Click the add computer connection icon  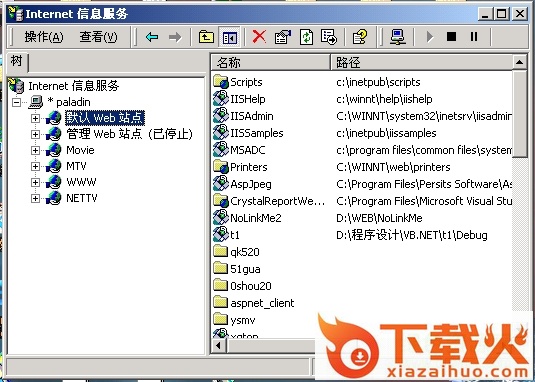[398, 36]
